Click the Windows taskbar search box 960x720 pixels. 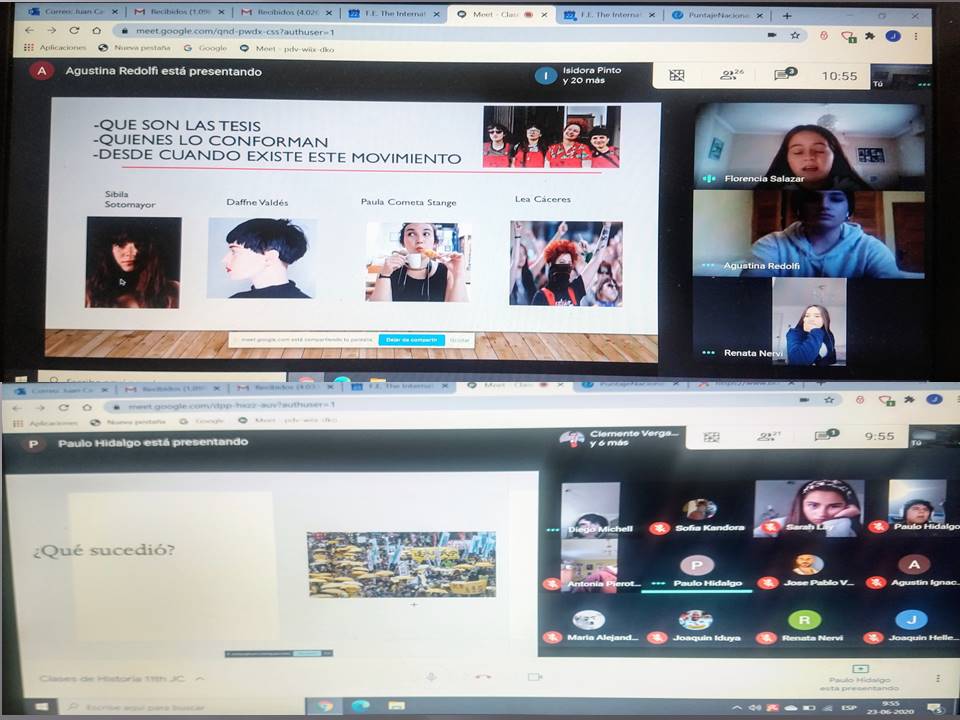point(184,707)
